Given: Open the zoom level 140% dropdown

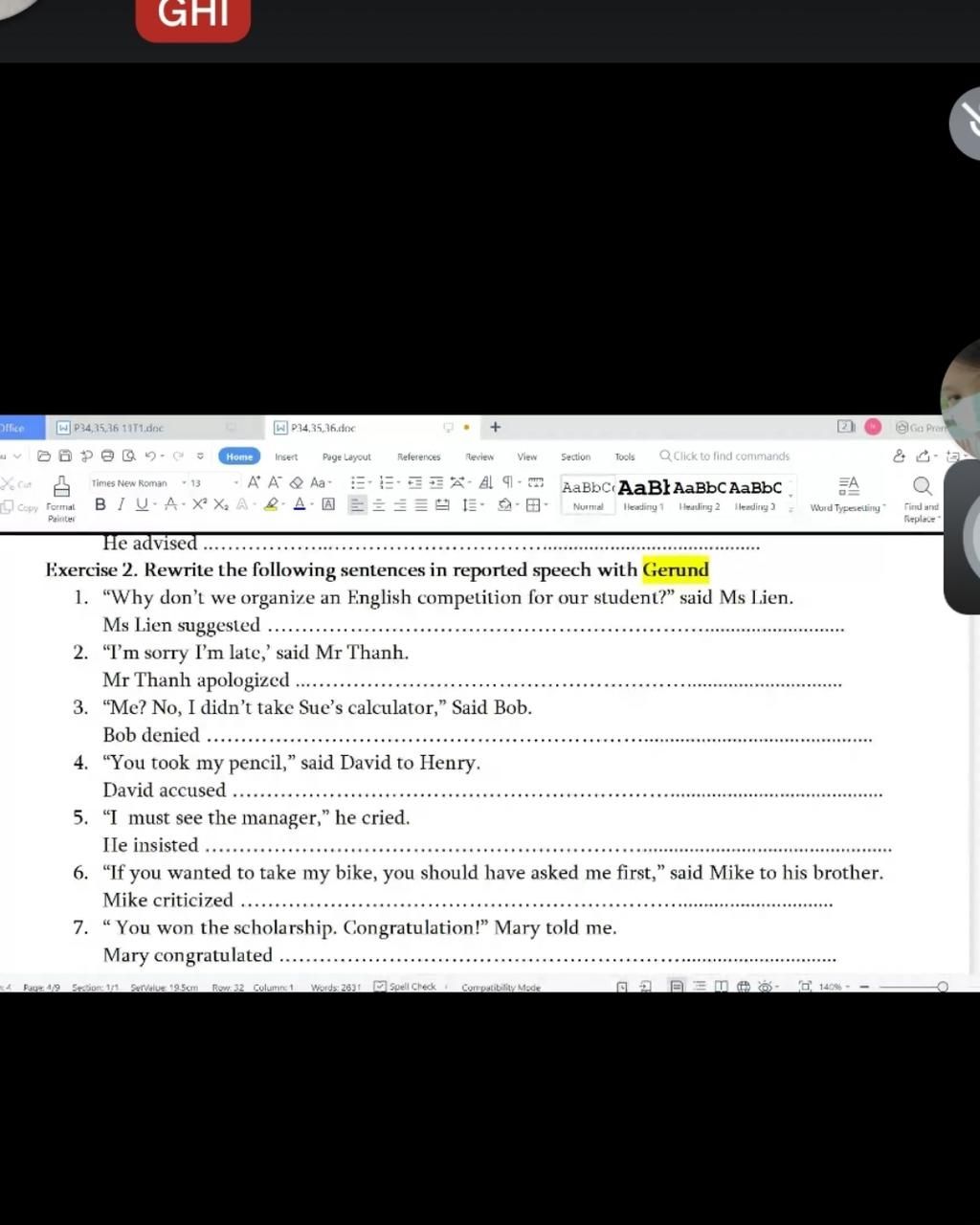Looking at the screenshot, I should [834, 987].
